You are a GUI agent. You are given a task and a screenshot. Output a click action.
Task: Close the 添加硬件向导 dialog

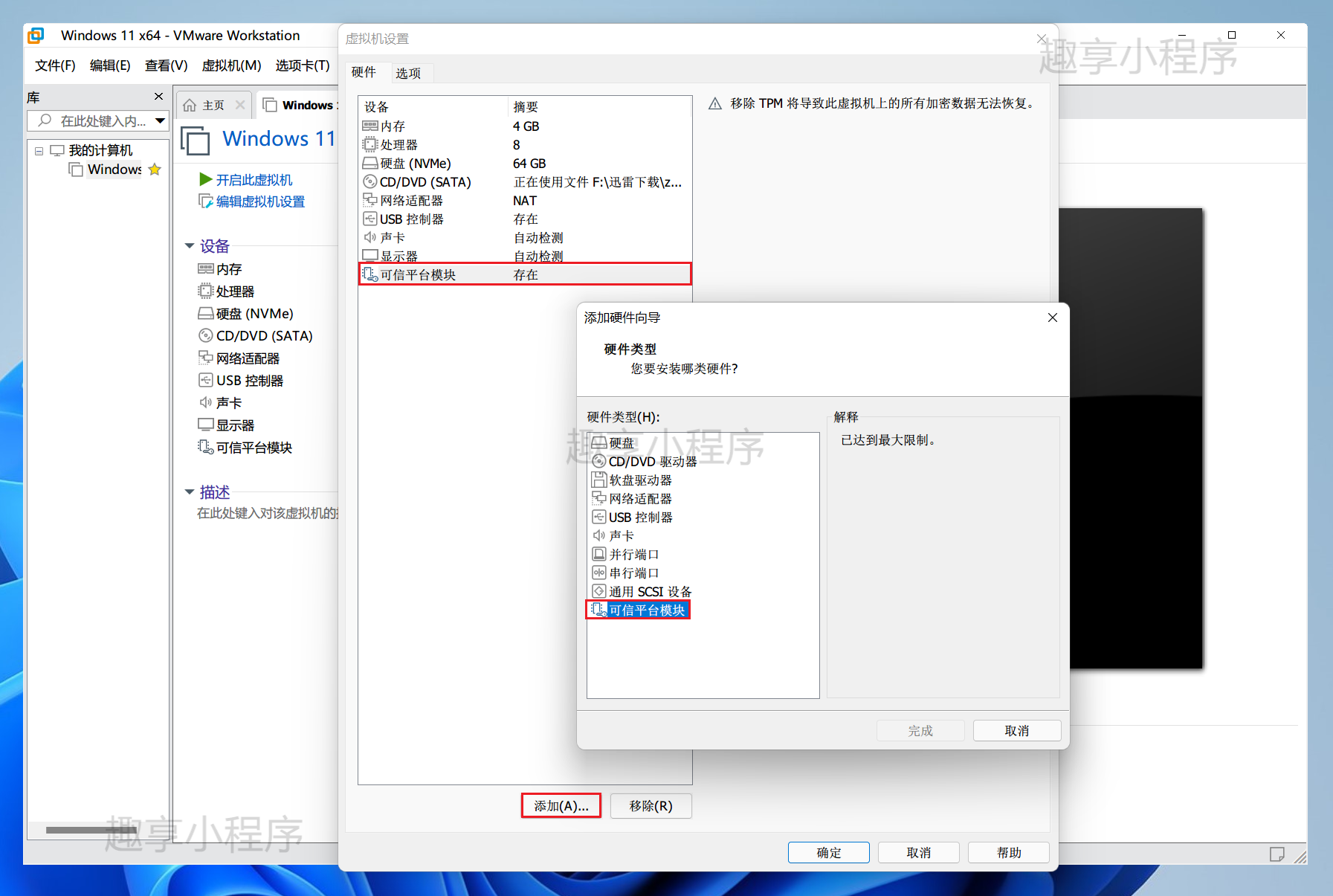tap(1053, 318)
